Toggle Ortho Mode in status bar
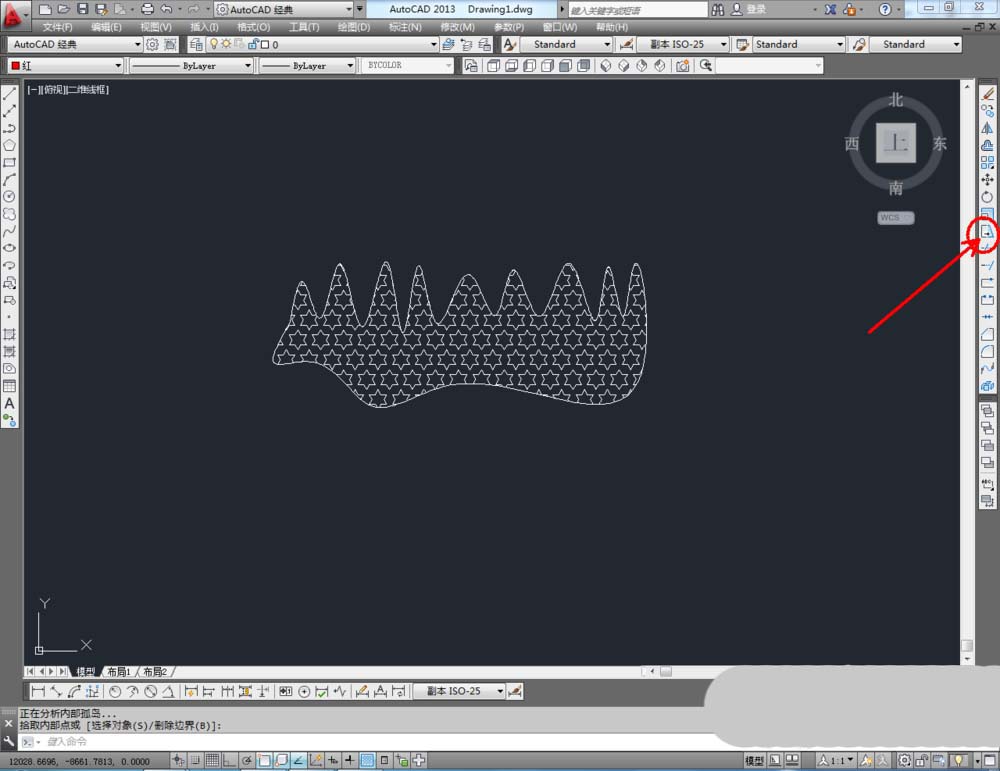The image size is (1000, 771). point(229,760)
